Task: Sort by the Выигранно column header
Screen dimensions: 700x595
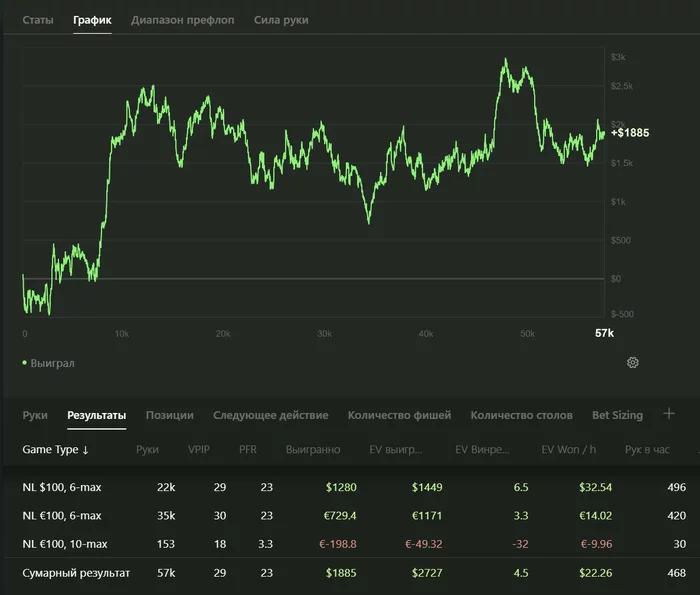Action: point(313,449)
